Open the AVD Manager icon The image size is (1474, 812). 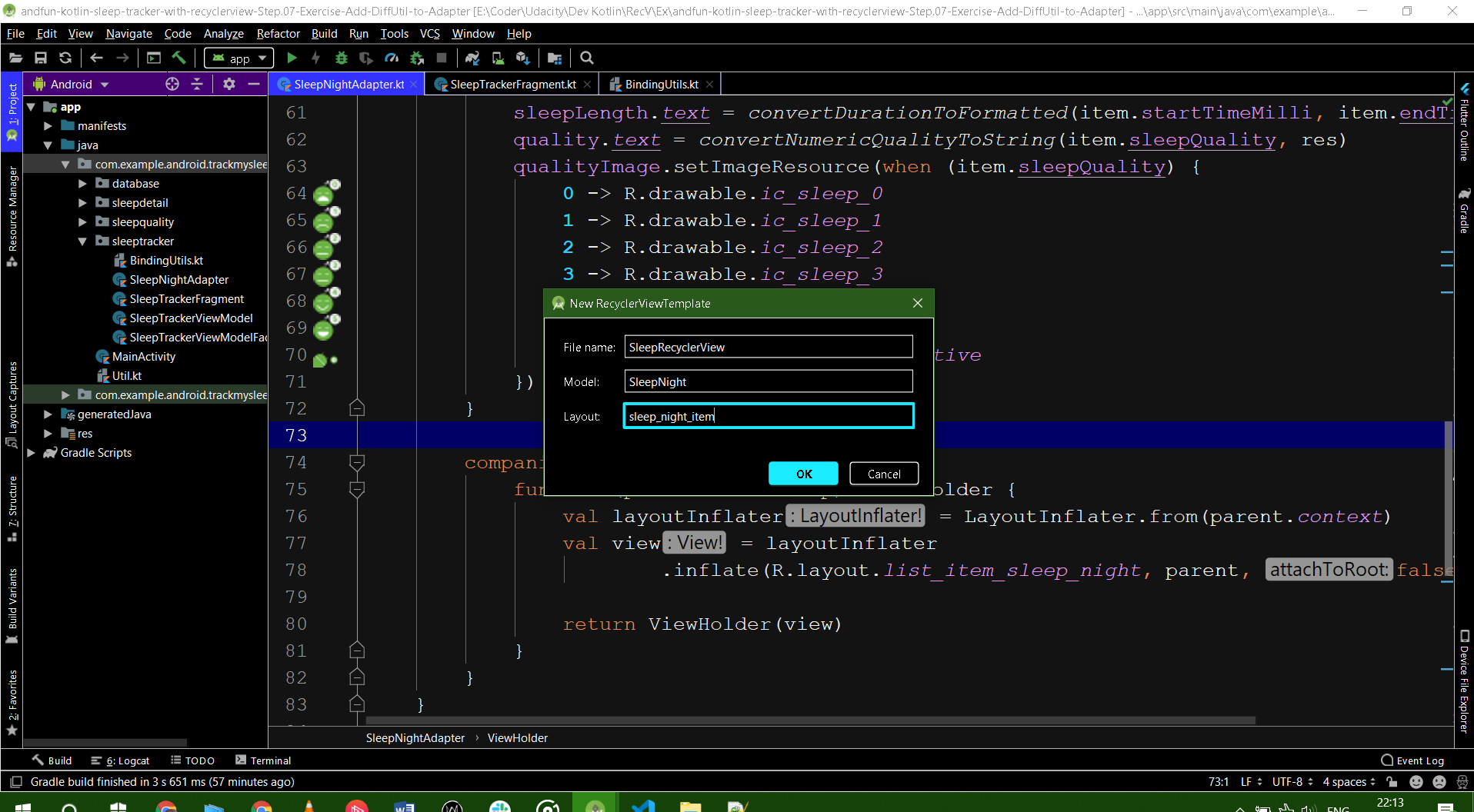tap(498, 58)
